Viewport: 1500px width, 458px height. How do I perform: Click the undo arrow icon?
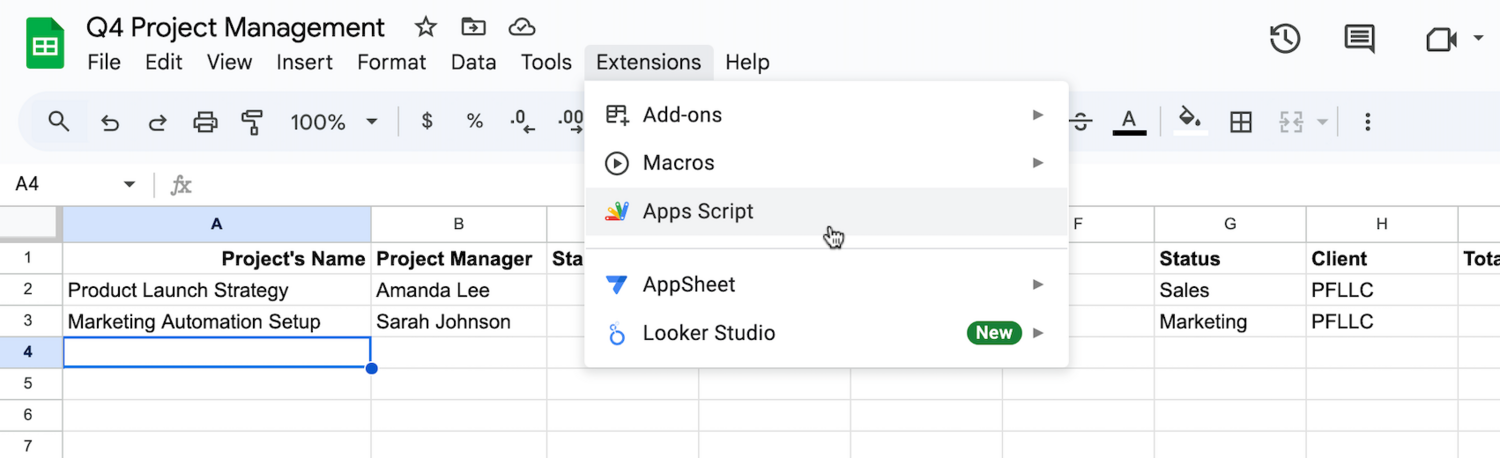click(x=110, y=123)
